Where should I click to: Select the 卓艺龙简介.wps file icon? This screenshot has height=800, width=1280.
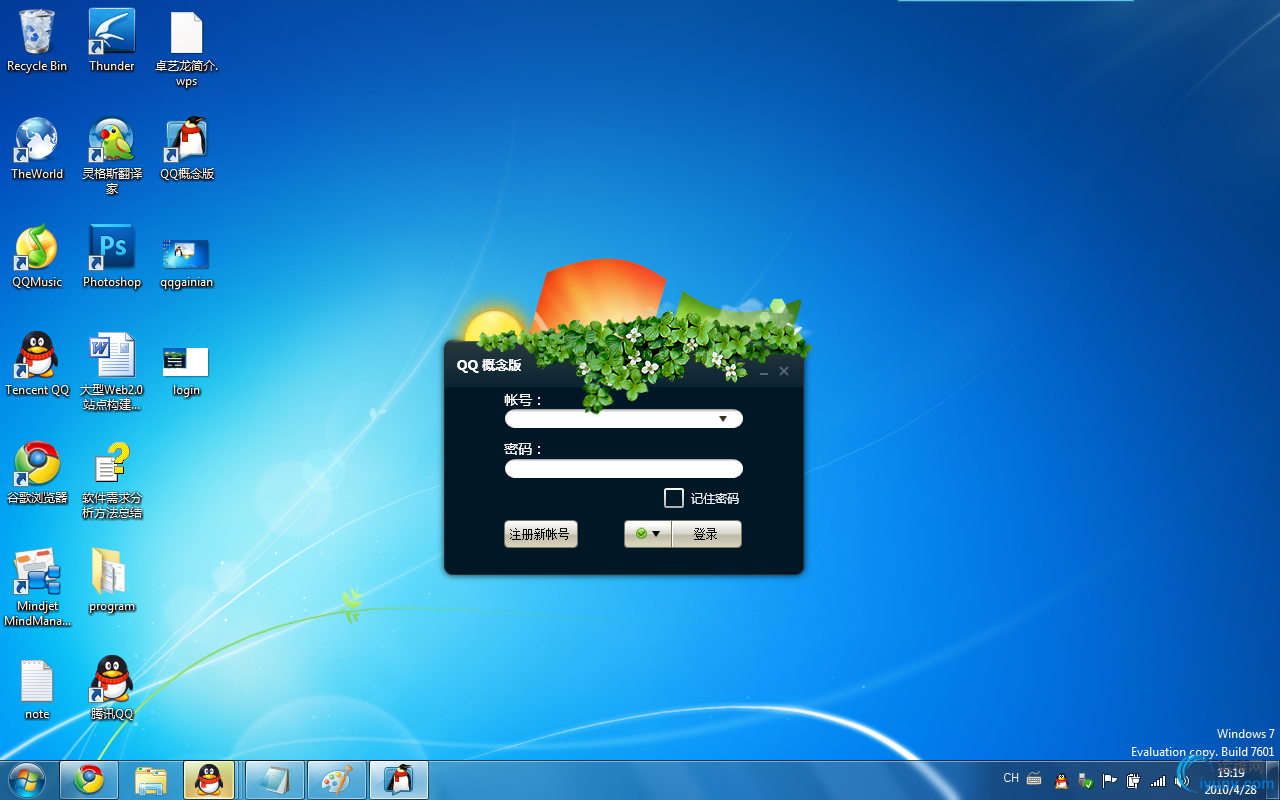187,48
